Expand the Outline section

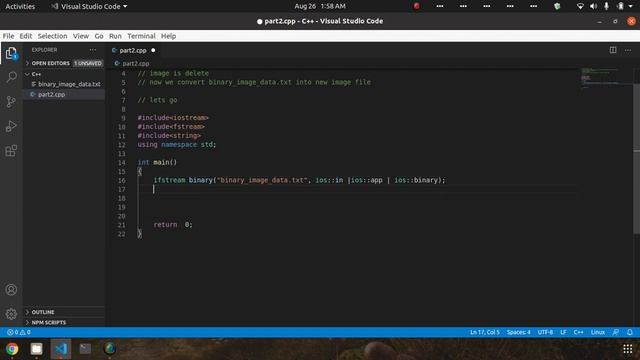[43, 312]
